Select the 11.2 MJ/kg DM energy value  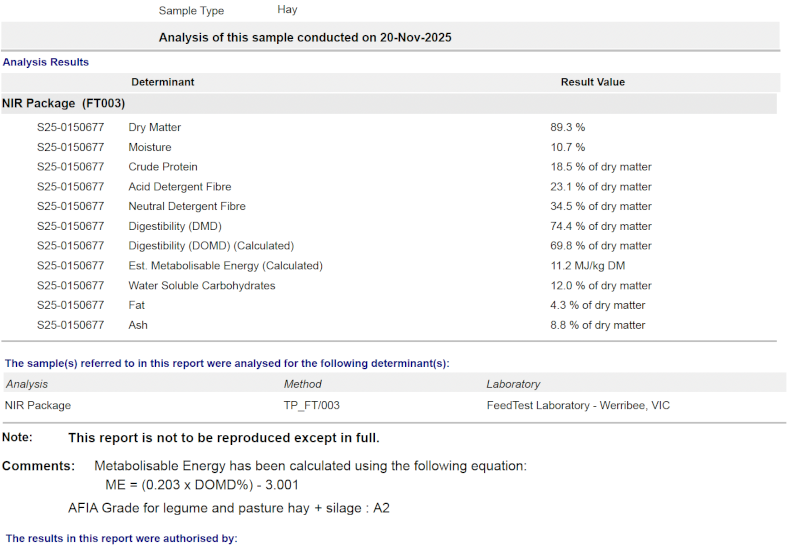pos(590,266)
